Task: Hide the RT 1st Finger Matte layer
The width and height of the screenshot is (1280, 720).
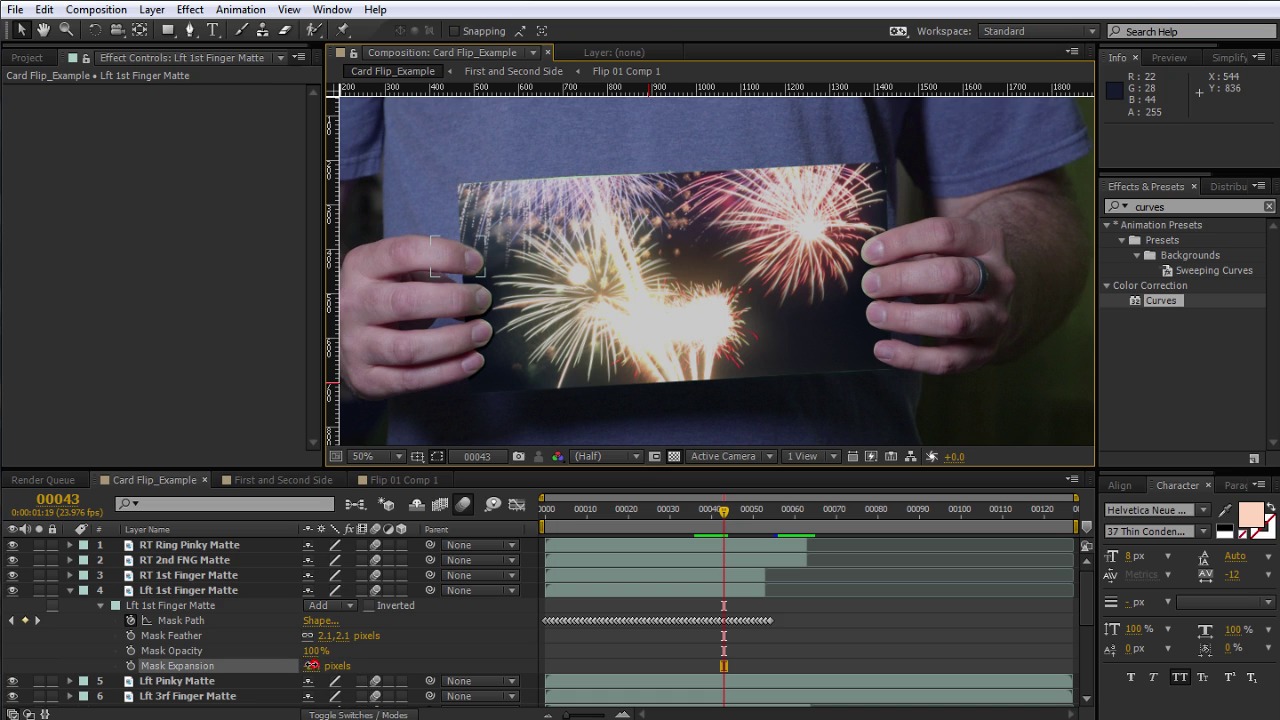Action: 12,575
